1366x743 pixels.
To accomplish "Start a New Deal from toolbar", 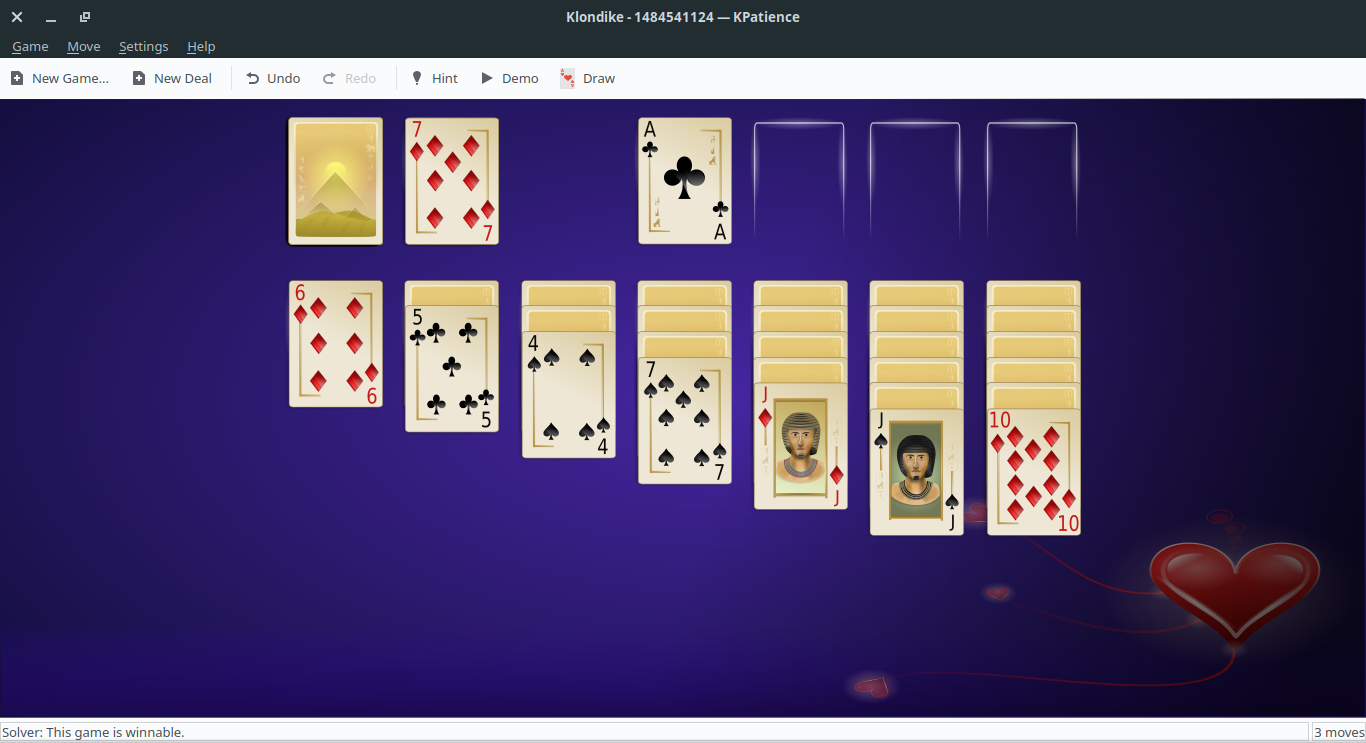I will tap(172, 78).
